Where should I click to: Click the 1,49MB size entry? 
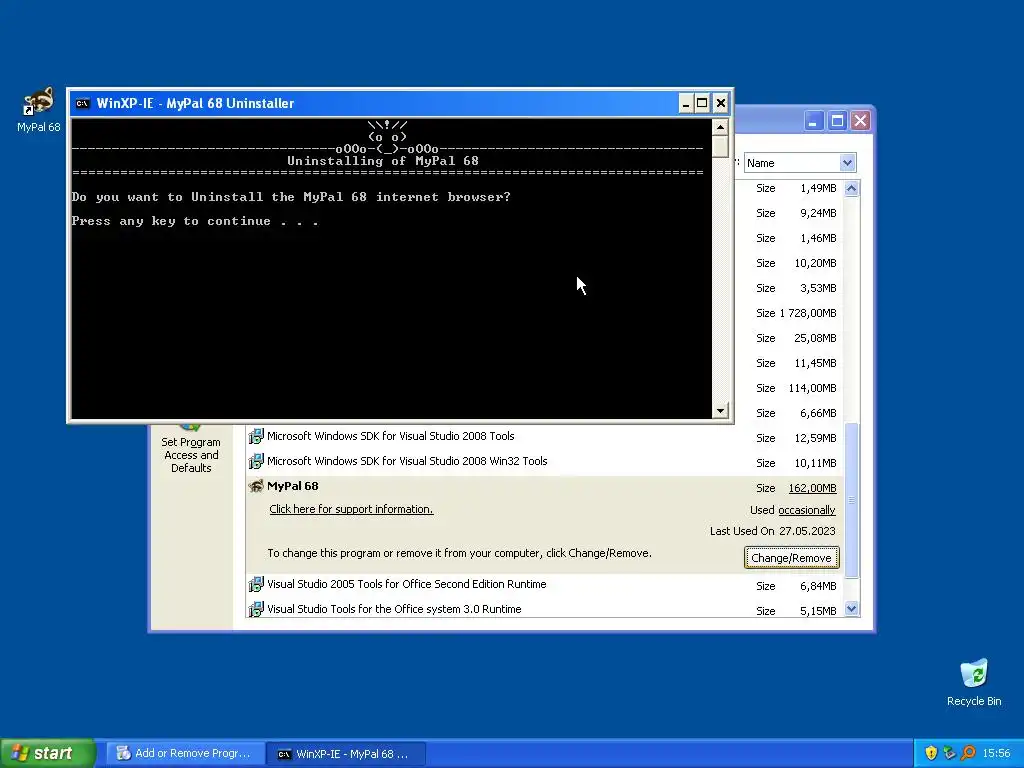point(818,188)
